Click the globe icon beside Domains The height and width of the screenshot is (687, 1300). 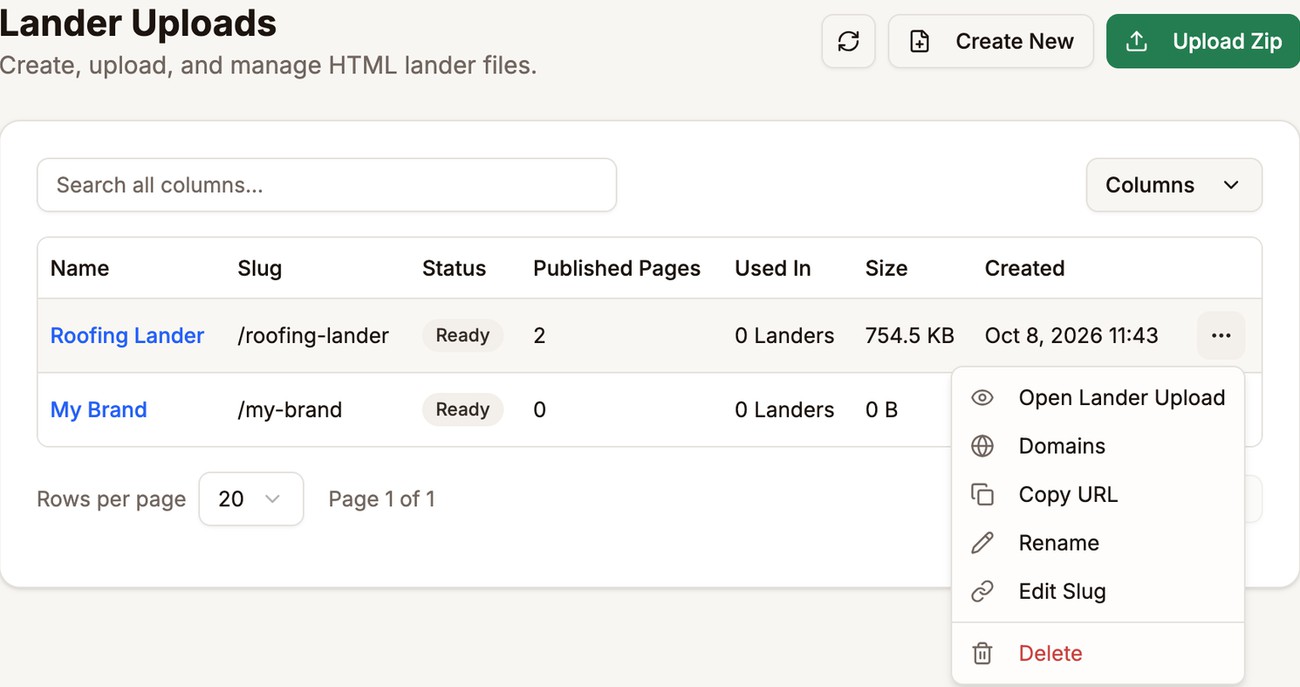tap(983, 446)
